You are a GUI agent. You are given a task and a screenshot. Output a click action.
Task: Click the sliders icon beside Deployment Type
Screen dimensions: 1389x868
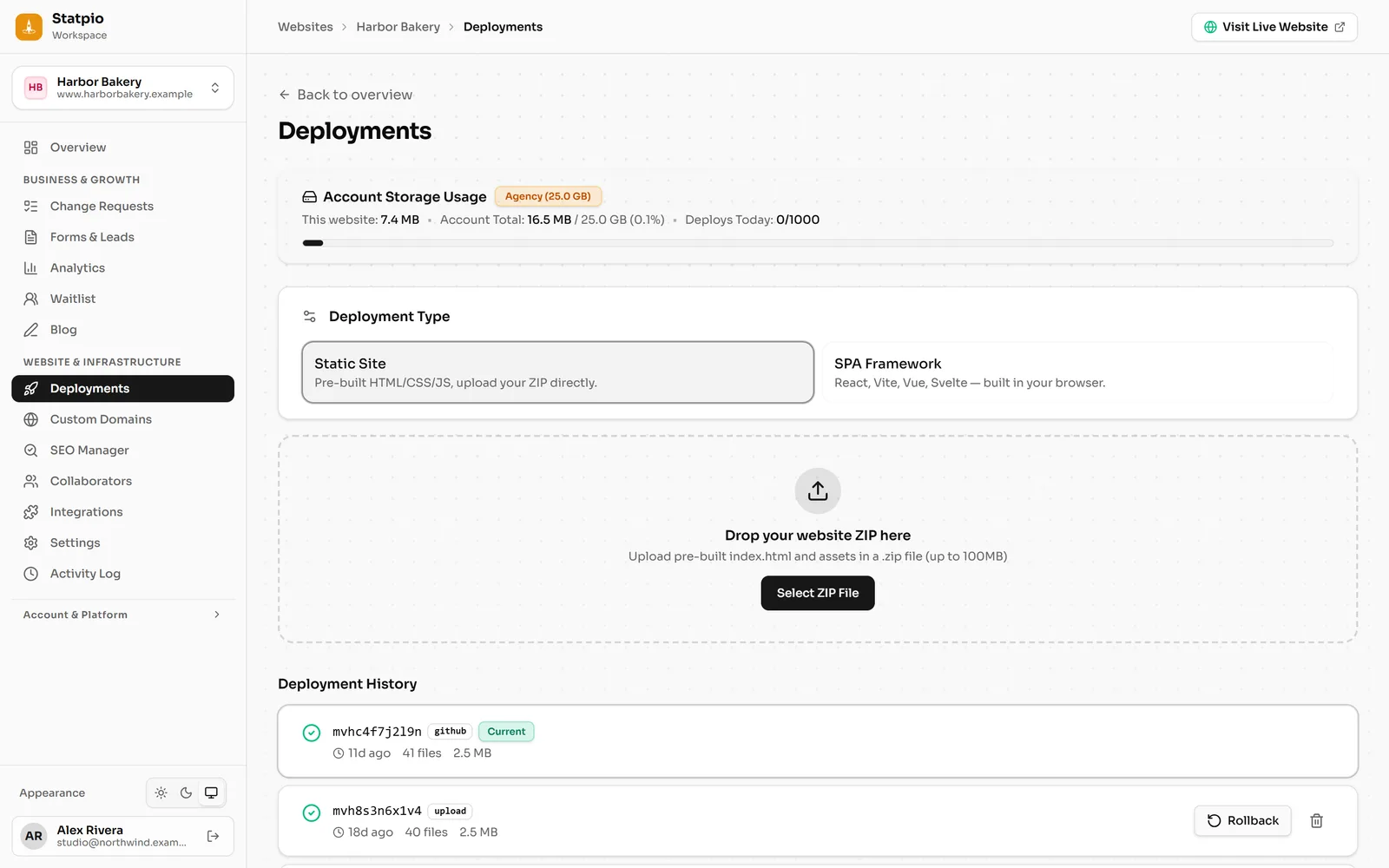click(309, 317)
